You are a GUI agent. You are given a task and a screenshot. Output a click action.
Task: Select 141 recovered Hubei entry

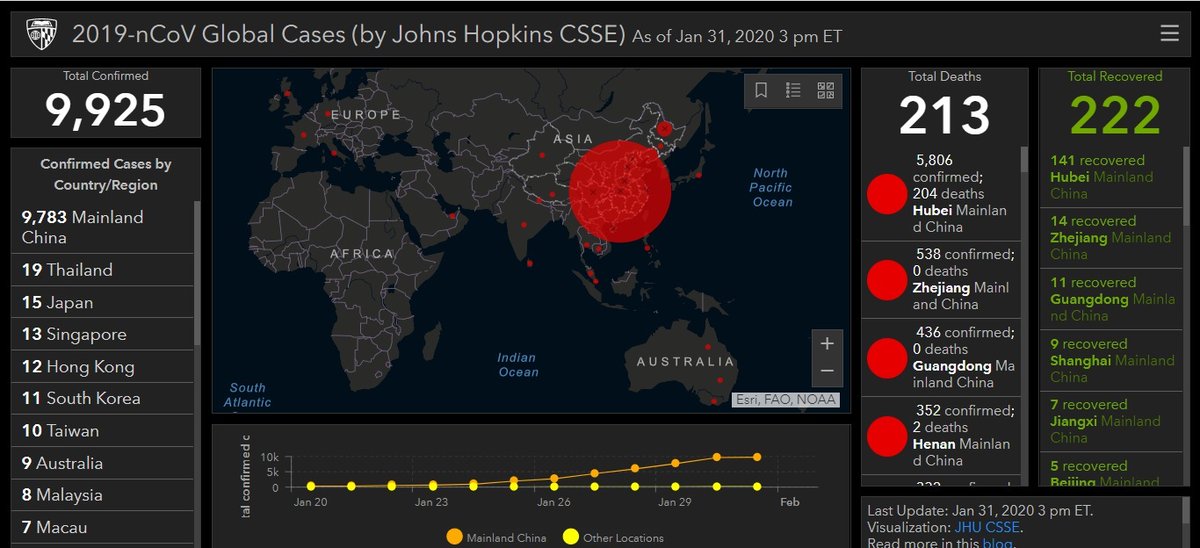click(1110, 177)
